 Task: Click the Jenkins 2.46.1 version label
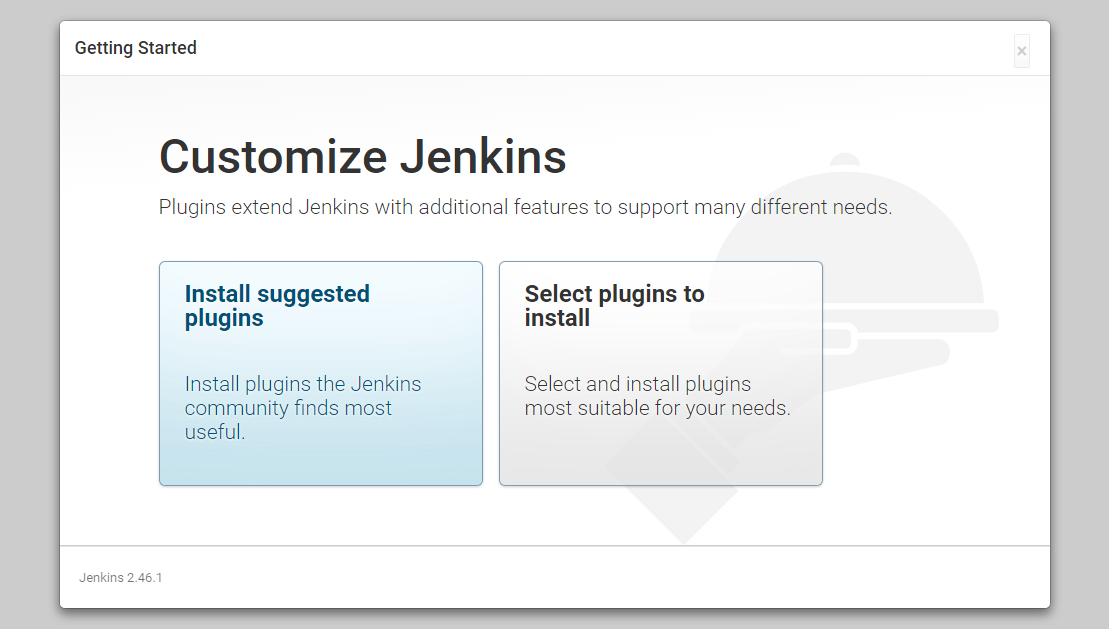(121, 577)
